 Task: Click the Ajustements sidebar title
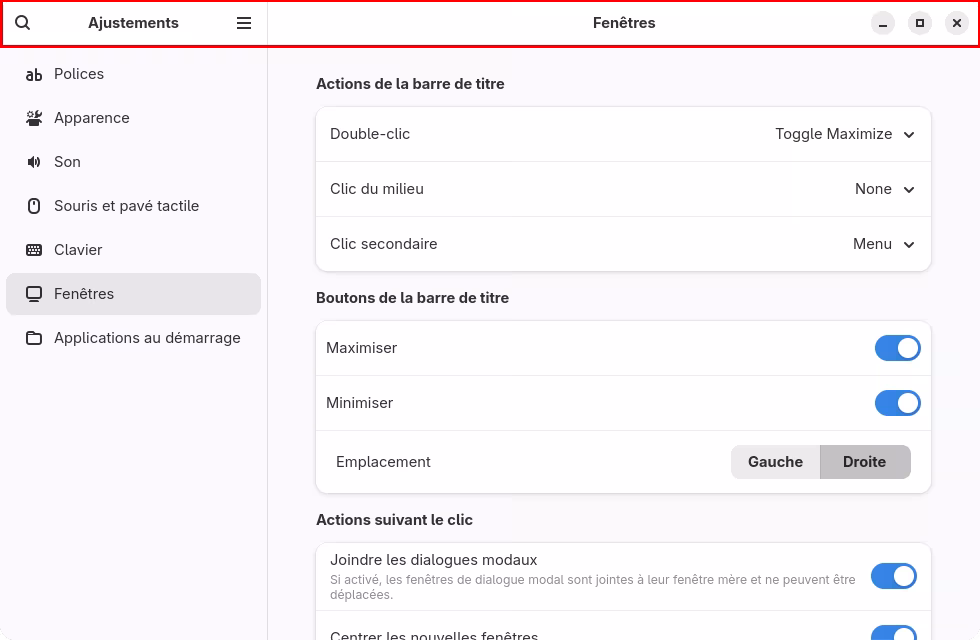(133, 23)
